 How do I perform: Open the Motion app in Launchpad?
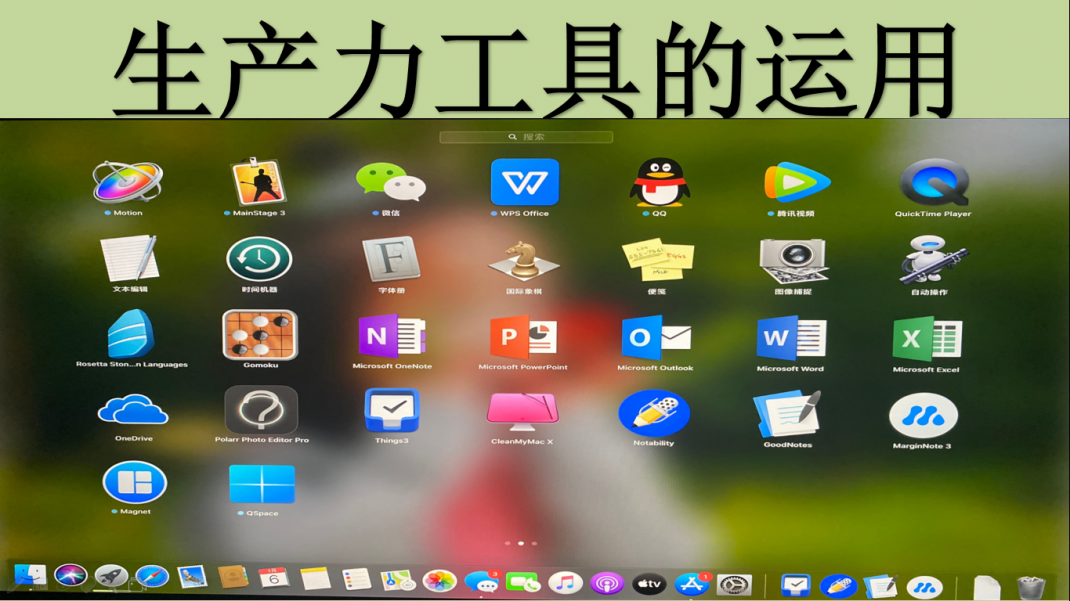coord(128,182)
